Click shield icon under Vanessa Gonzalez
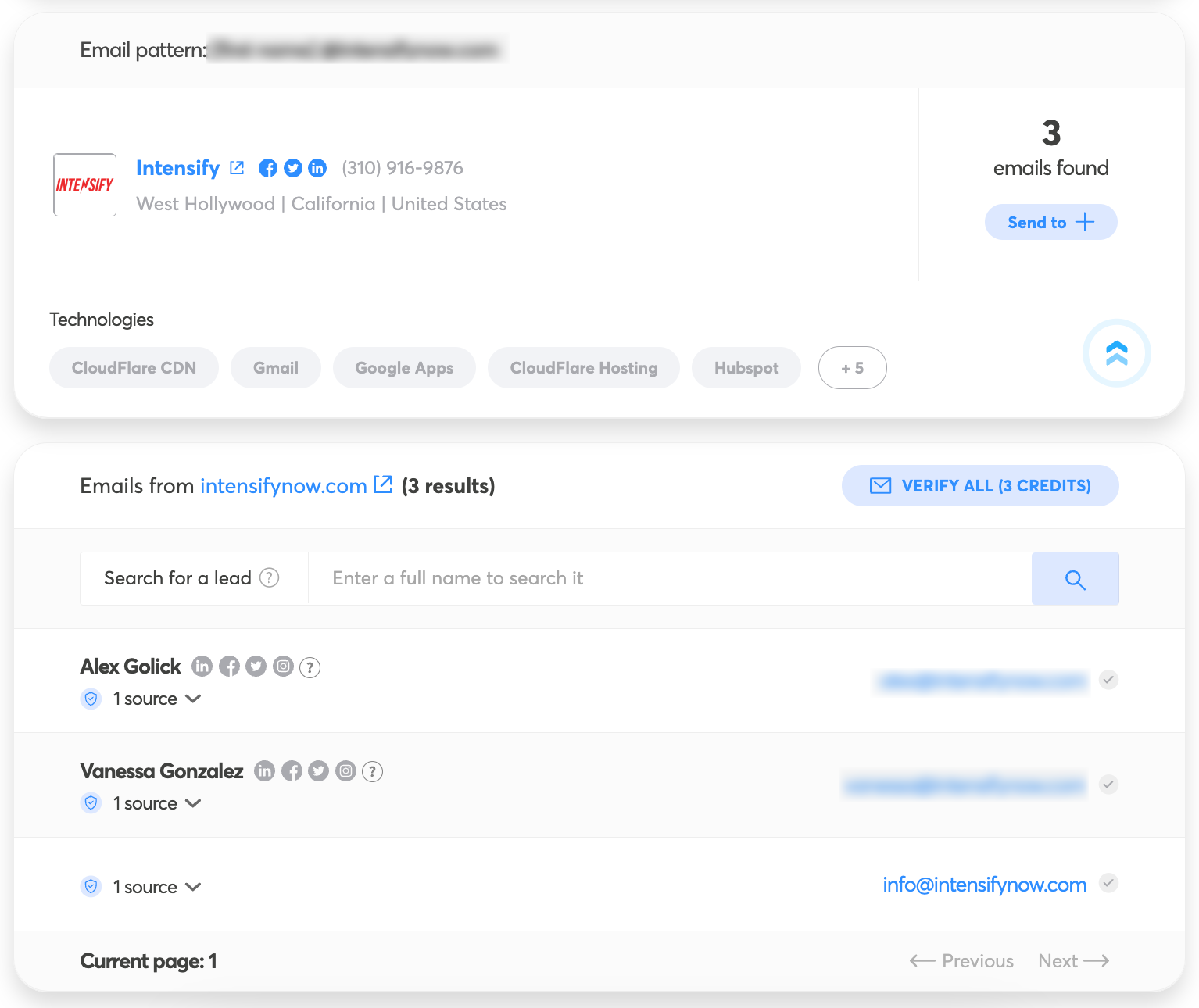The image size is (1199, 1008). (x=91, y=803)
